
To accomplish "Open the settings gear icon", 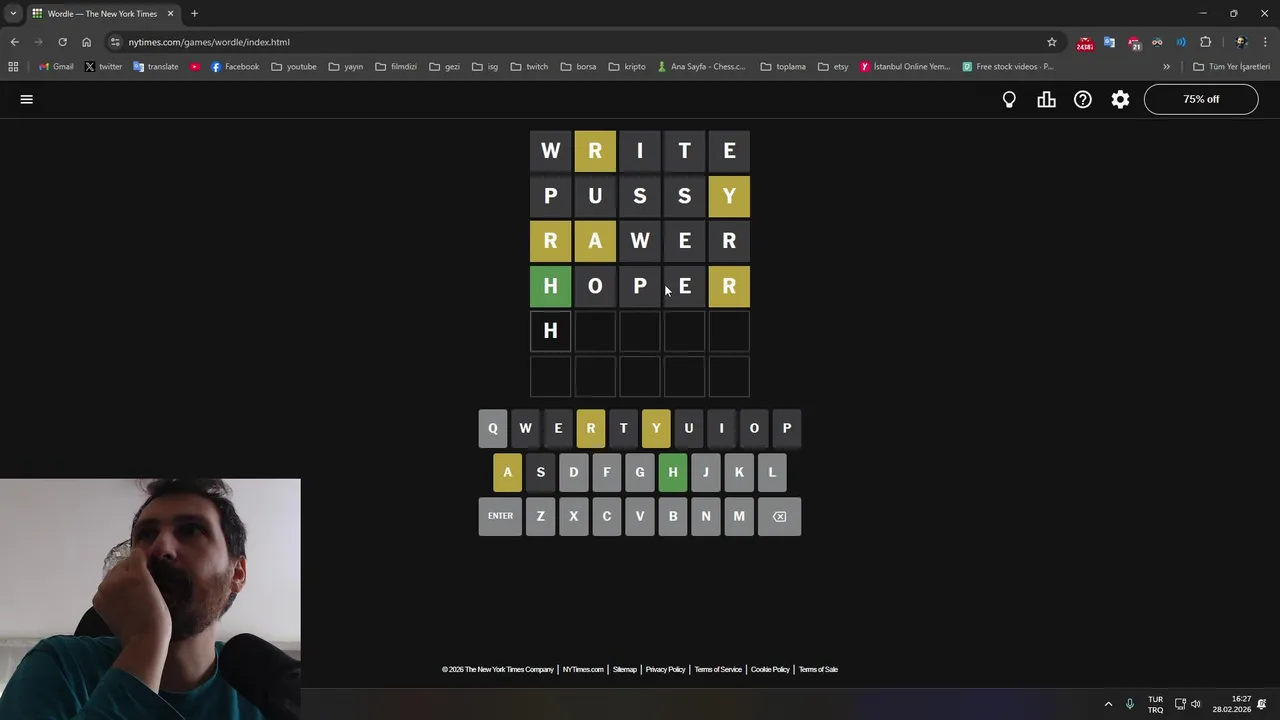I will point(1120,99).
